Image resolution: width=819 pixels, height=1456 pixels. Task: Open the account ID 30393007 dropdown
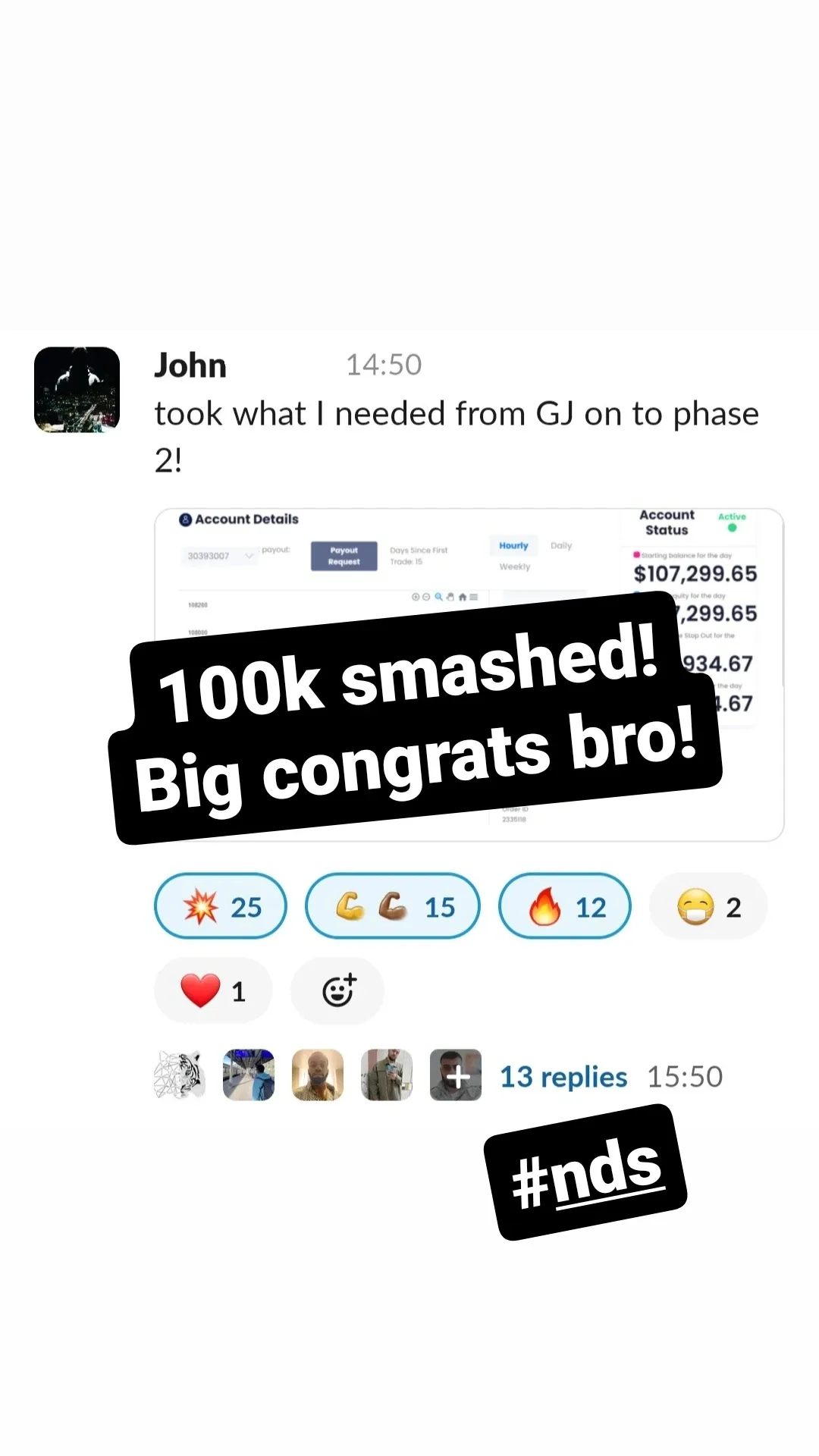coord(219,556)
